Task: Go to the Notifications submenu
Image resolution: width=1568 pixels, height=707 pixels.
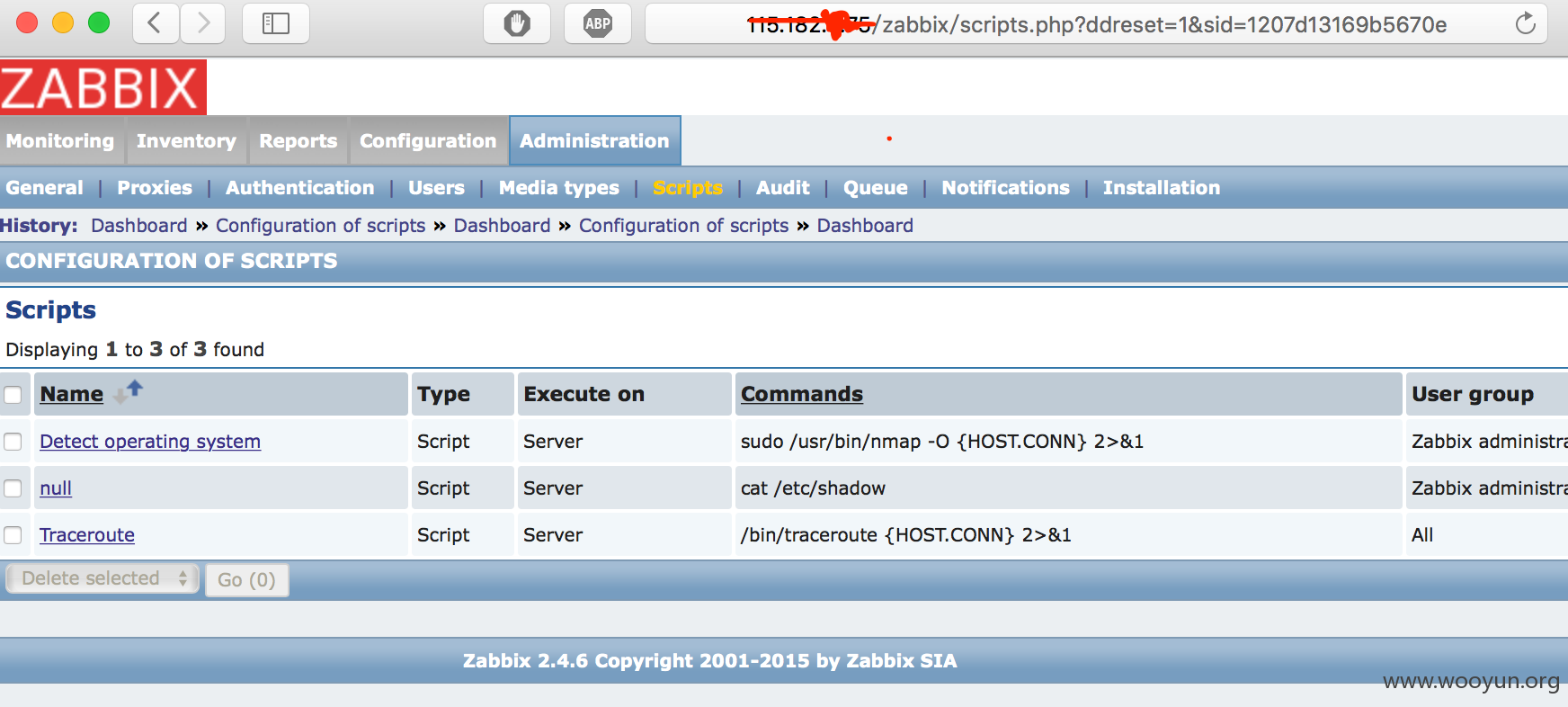Action: pyautogui.click(x=1006, y=188)
